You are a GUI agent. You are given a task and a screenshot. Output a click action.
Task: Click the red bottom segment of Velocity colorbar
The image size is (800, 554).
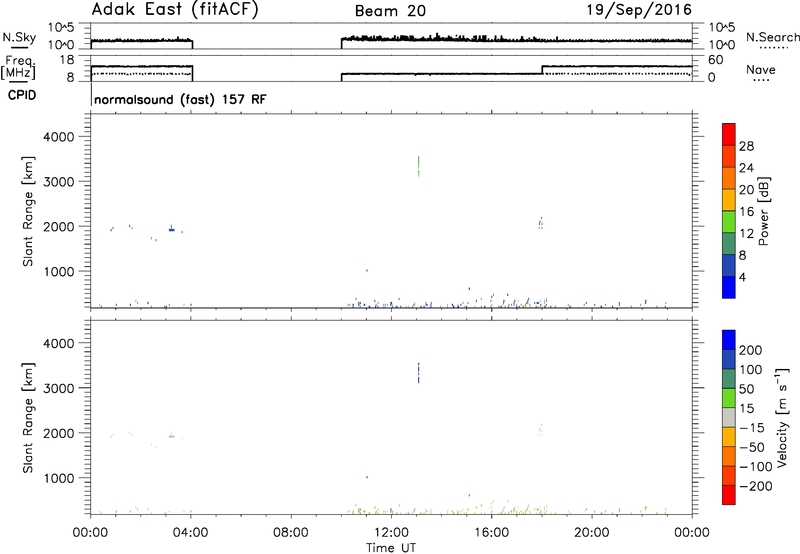[x=729, y=495]
